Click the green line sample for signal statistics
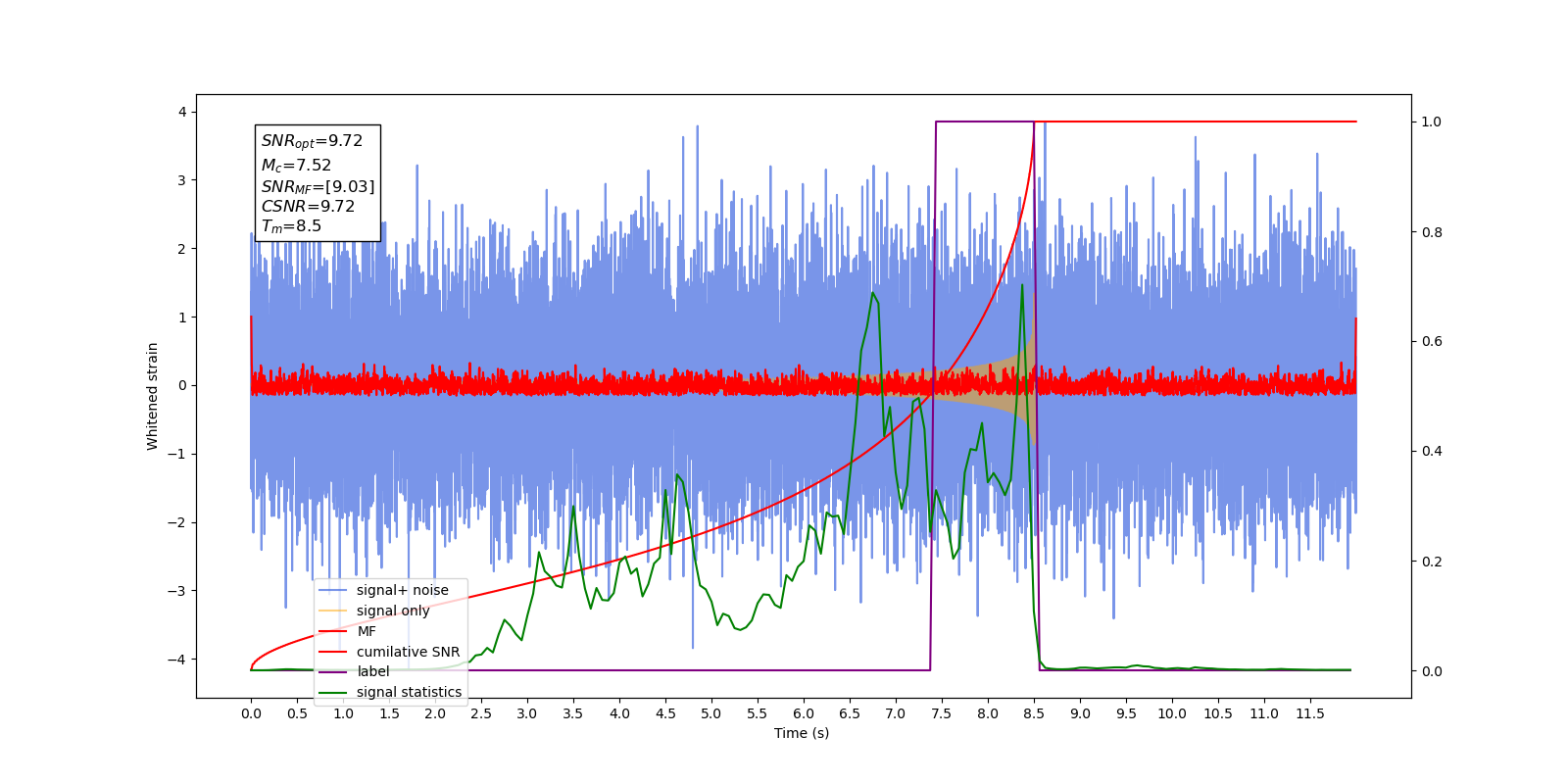The height and width of the screenshot is (784, 1568). click(x=333, y=692)
